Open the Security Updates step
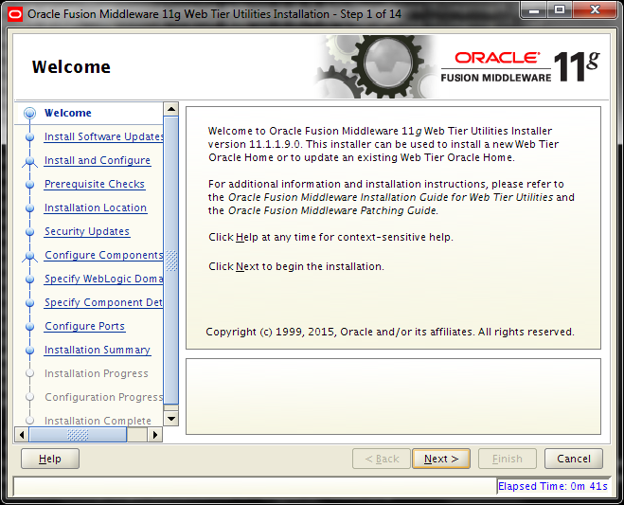 87,232
